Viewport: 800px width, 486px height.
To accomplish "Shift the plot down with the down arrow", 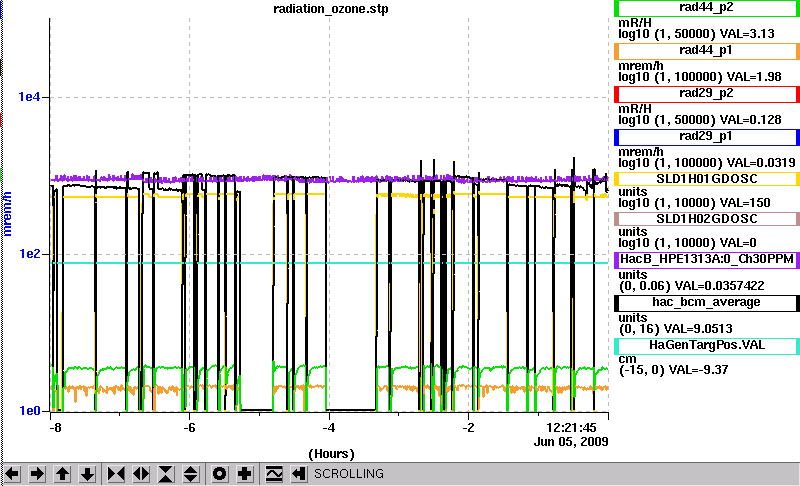I will point(87,474).
